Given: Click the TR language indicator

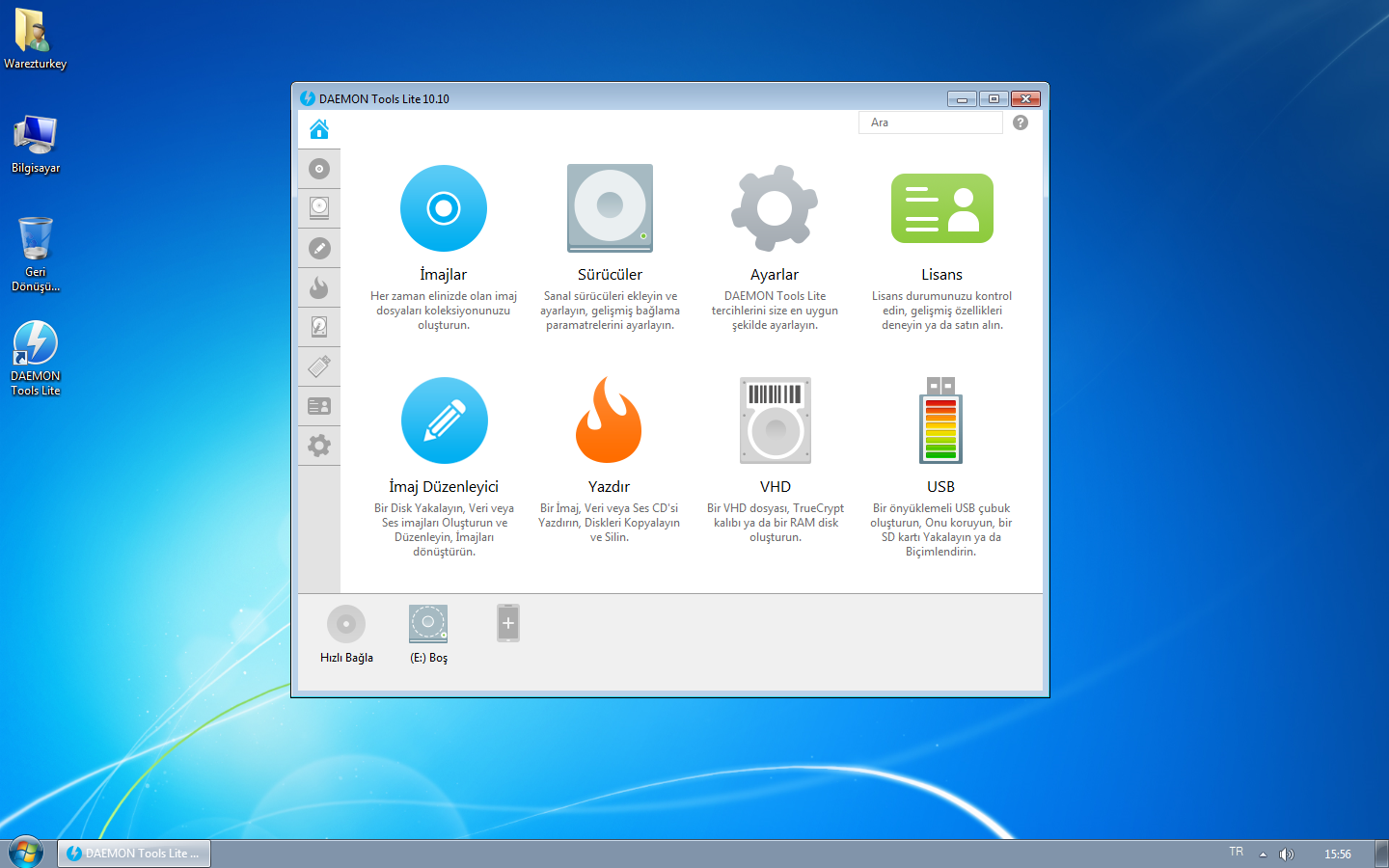Looking at the screenshot, I should (x=1237, y=853).
